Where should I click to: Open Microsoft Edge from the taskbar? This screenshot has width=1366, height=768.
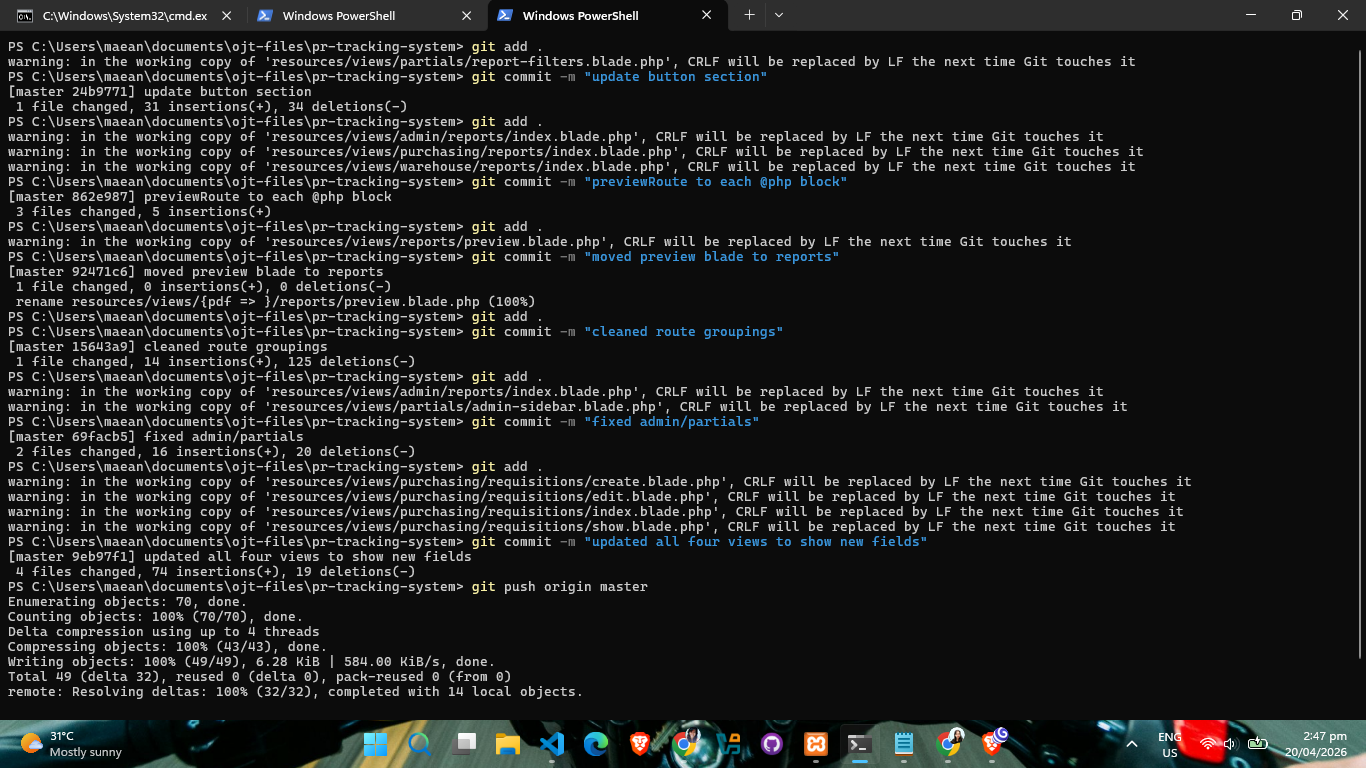(x=596, y=744)
